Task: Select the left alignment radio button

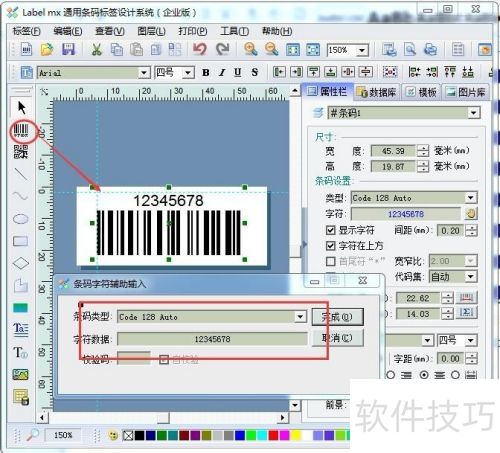Action: 390,375
